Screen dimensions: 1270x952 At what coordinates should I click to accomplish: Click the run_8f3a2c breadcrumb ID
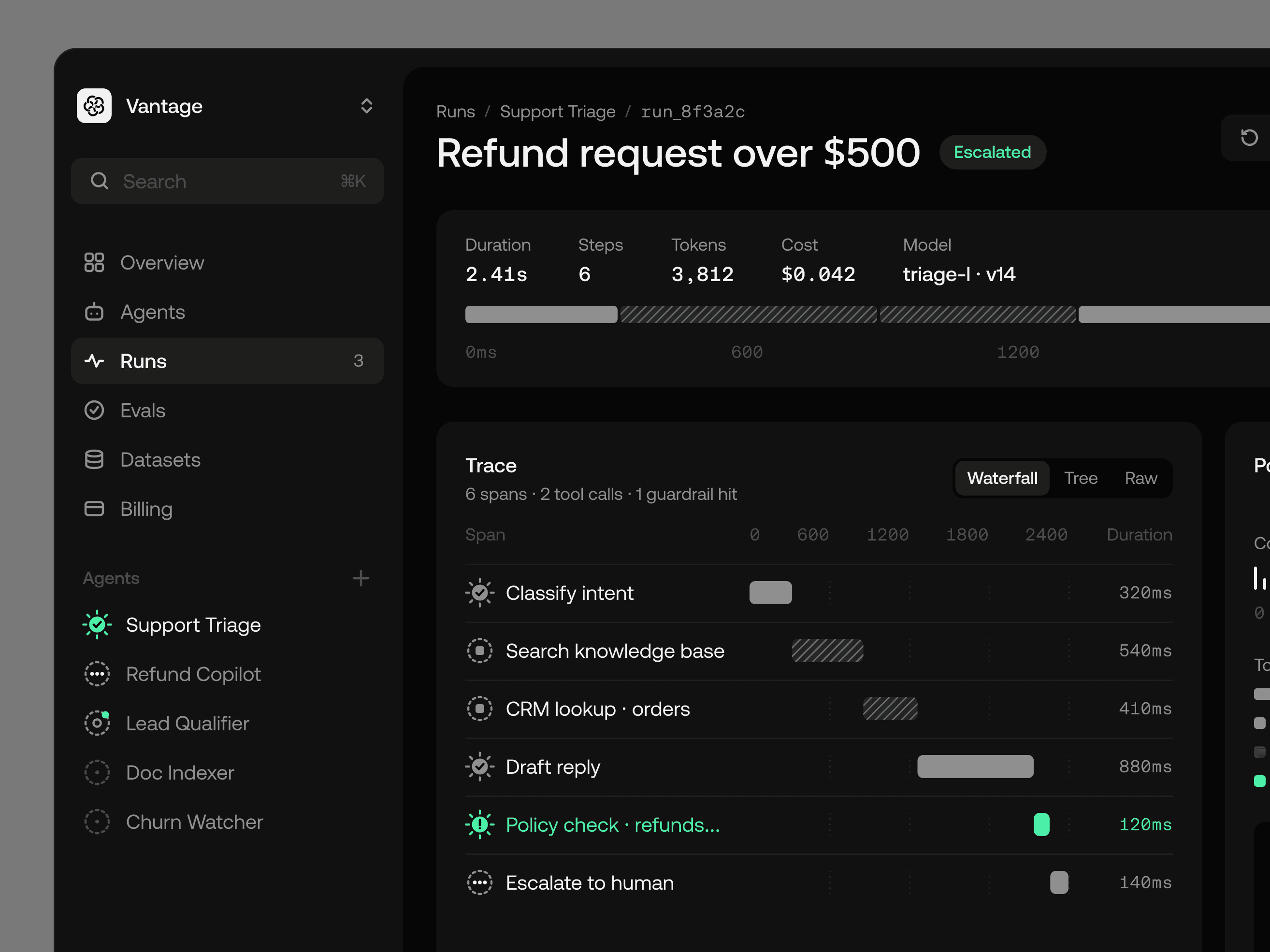[693, 111]
